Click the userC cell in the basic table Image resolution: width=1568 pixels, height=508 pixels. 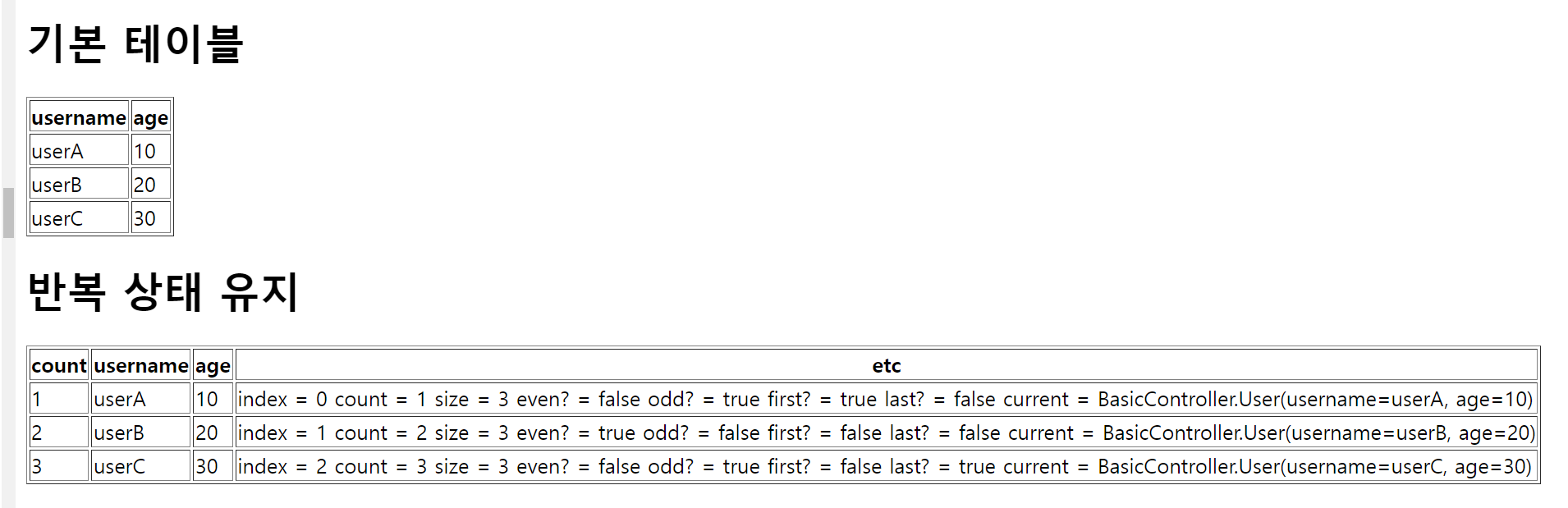pos(79,218)
